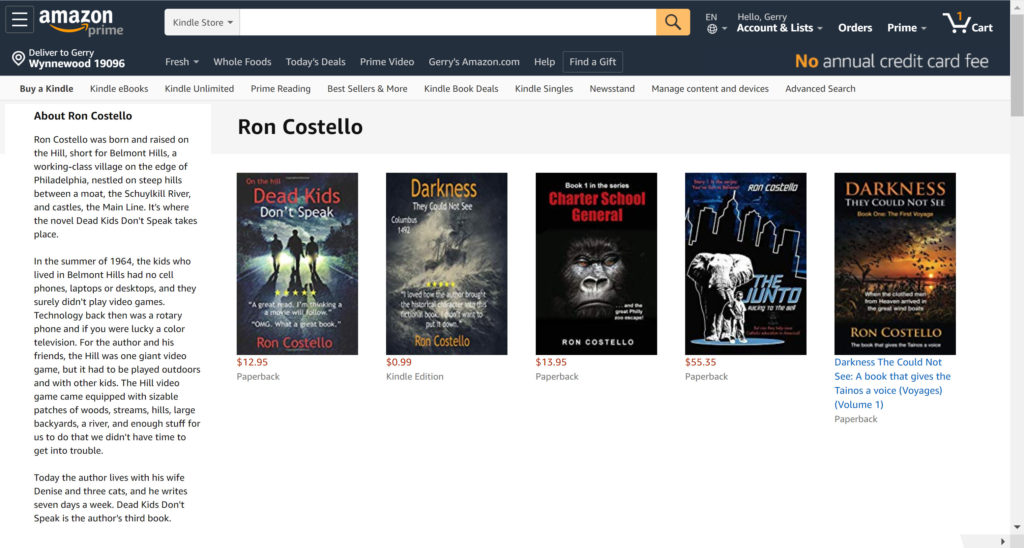This screenshot has width=1024, height=548.
Task: Open Kindle Singles menu item
Action: pos(544,89)
